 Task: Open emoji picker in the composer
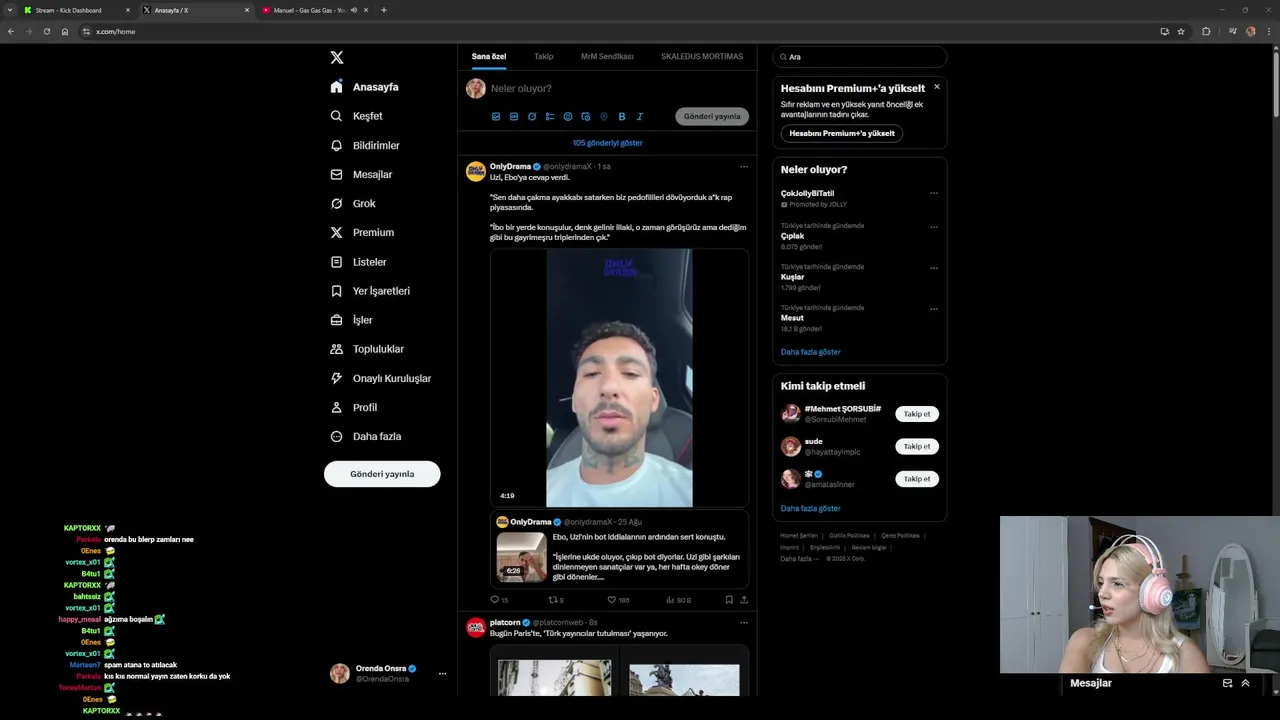pyautogui.click(x=568, y=117)
